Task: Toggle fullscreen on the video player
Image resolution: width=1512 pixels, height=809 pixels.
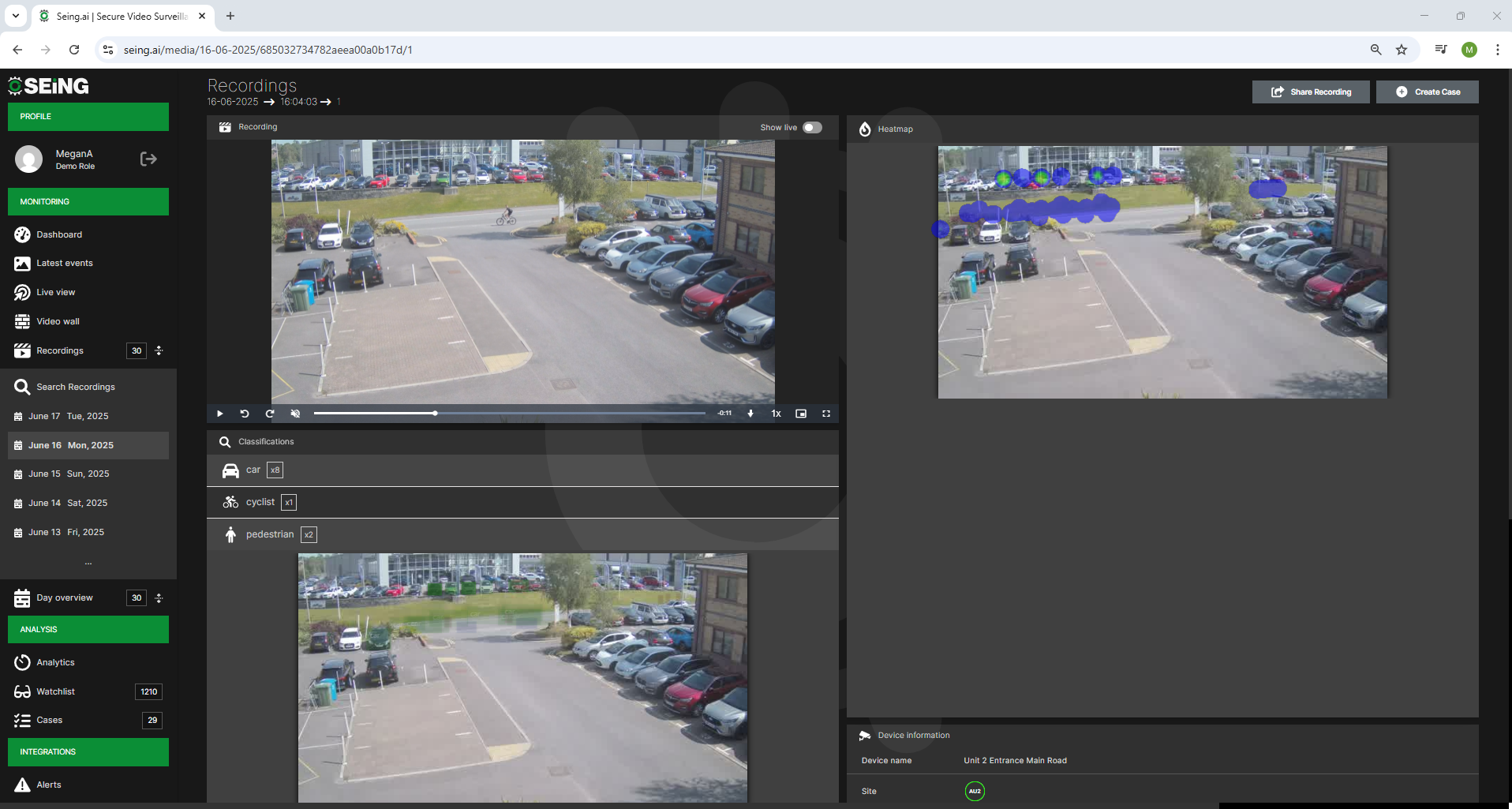Action: [x=825, y=414]
